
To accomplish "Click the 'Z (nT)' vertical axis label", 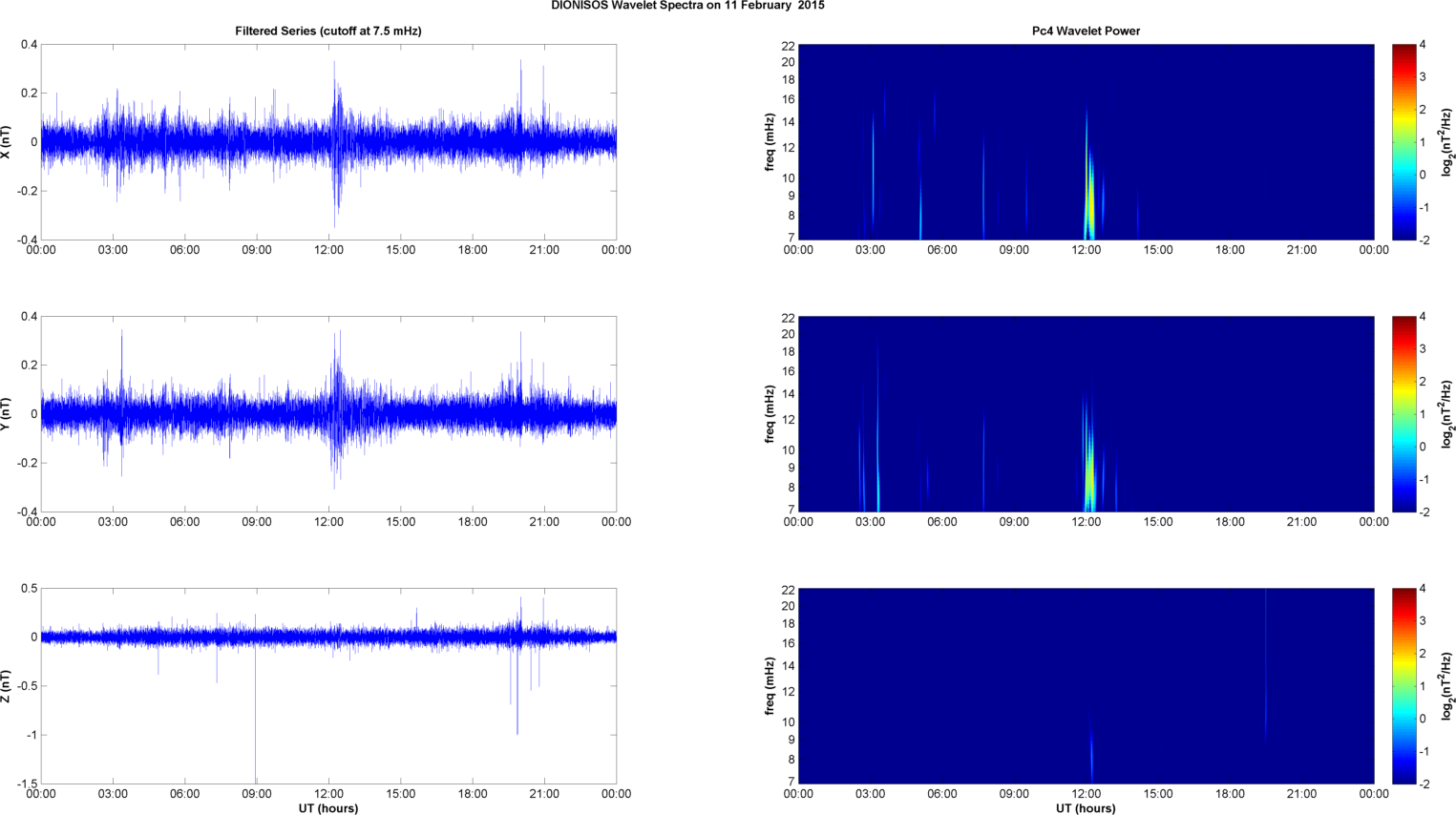I will pyautogui.click(x=7, y=686).
